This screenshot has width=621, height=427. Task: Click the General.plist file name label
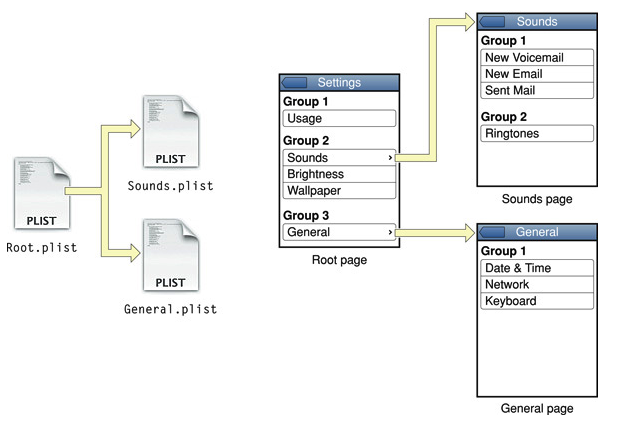tap(170, 309)
